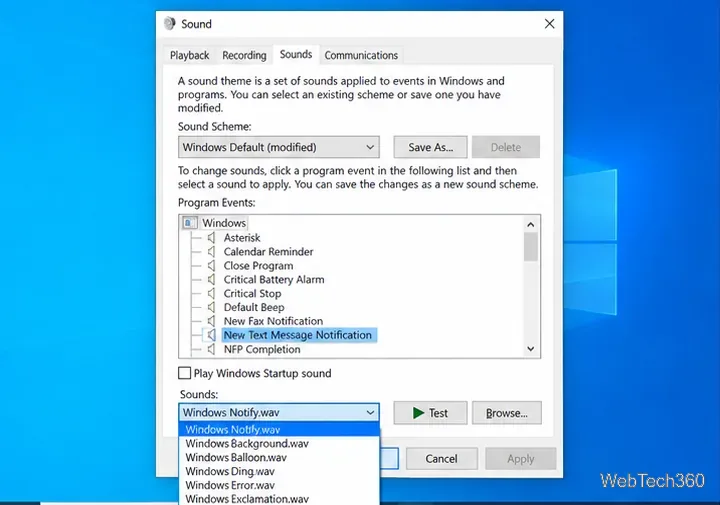The width and height of the screenshot is (720, 505).
Task: Click the Windows group icon in Program Events
Action: click(190, 223)
